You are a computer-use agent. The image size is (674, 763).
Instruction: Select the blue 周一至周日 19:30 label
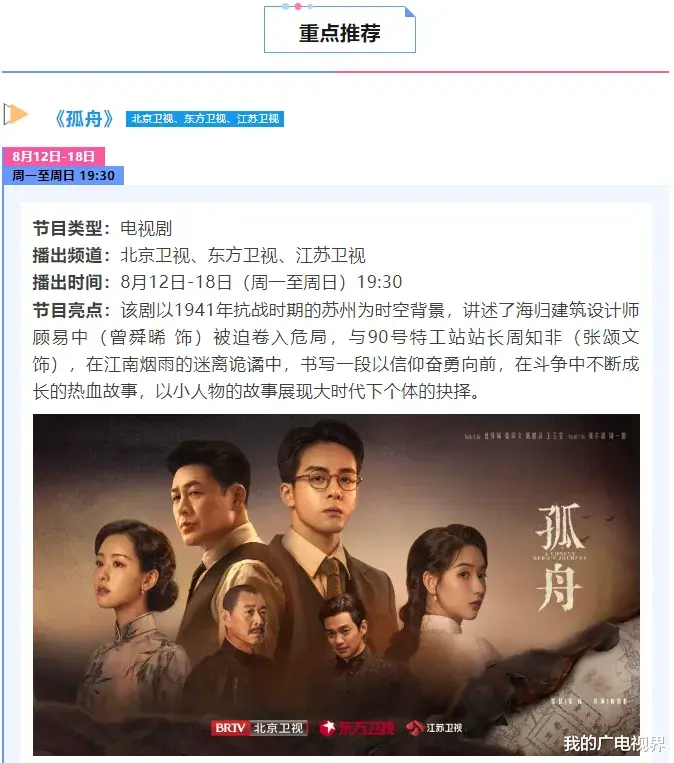point(63,175)
